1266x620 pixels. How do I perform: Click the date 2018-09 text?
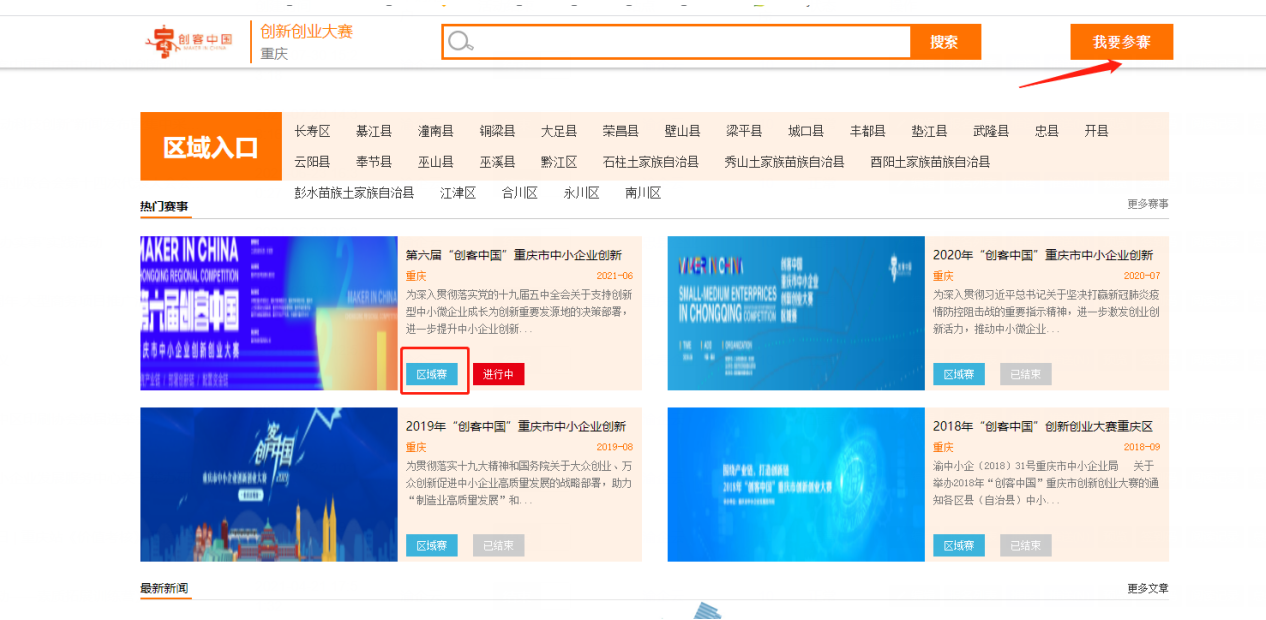pos(1142,447)
